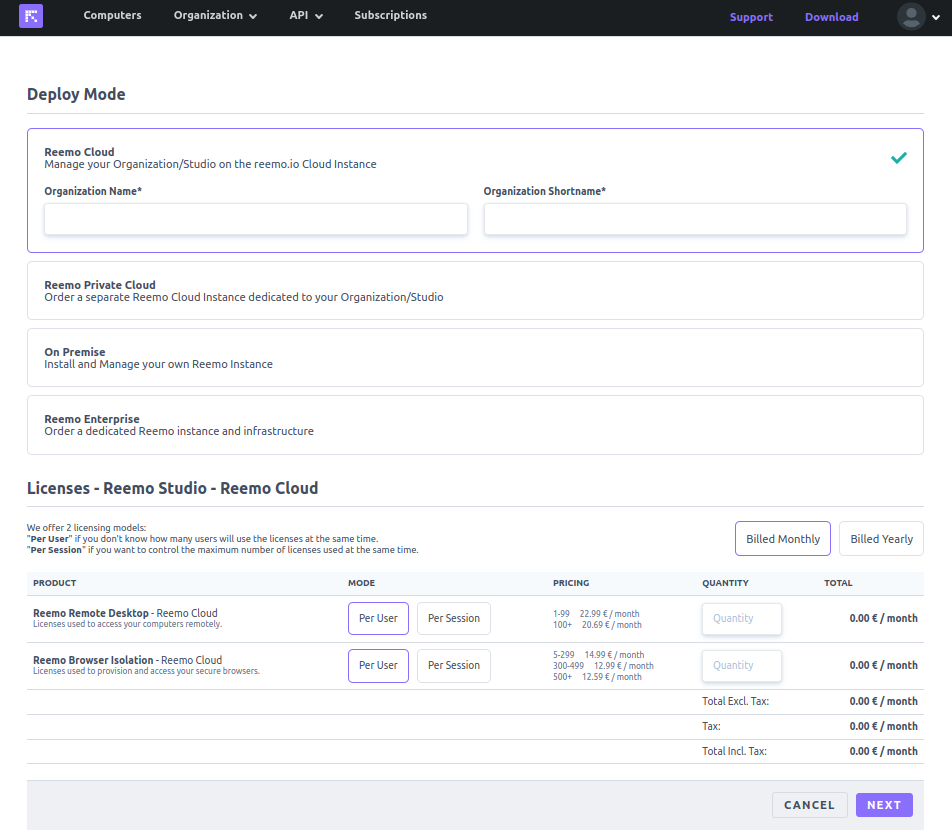Select Per User for Reemo Remote Desktop
Image resolution: width=952 pixels, height=839 pixels.
(378, 618)
